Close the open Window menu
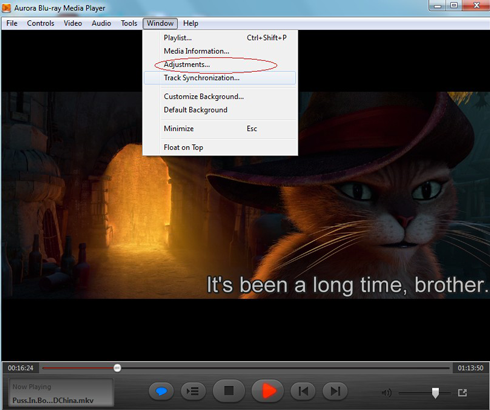 click(160, 23)
